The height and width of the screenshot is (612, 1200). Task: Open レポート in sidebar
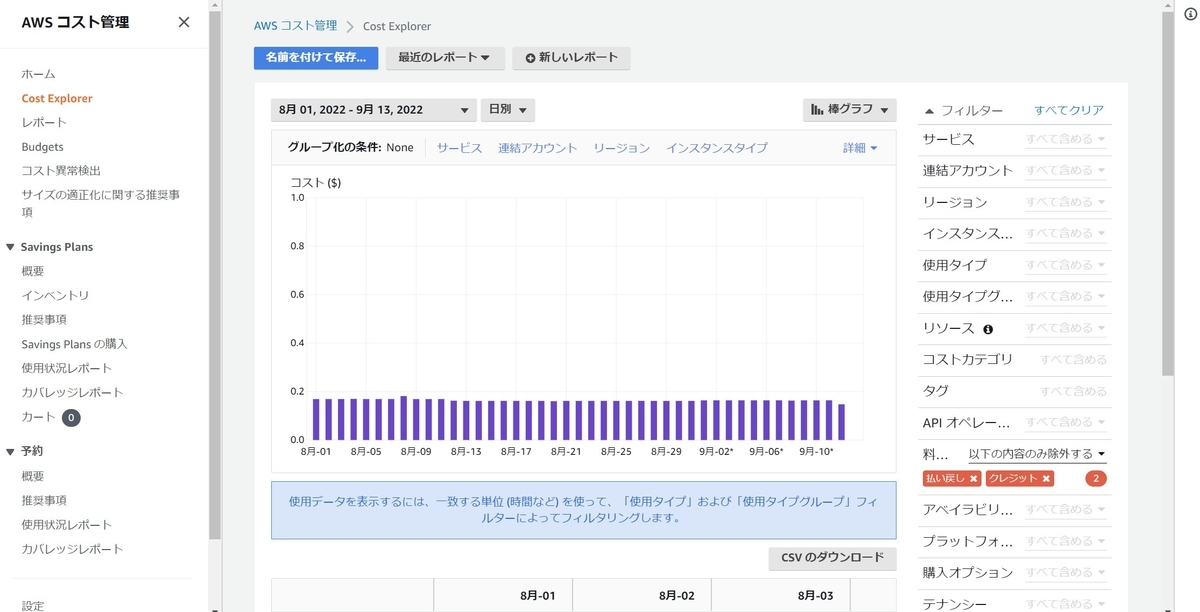coord(44,122)
